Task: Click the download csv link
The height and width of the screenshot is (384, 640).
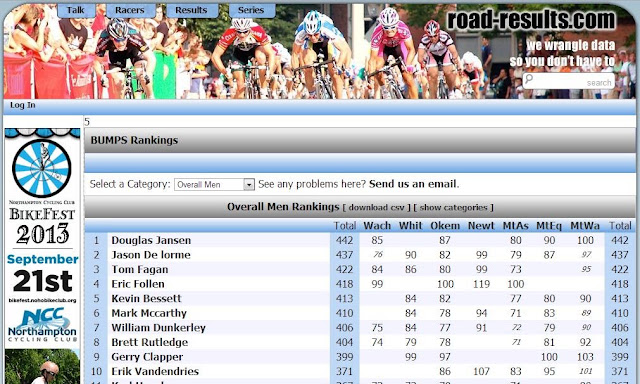Action: click(376, 207)
